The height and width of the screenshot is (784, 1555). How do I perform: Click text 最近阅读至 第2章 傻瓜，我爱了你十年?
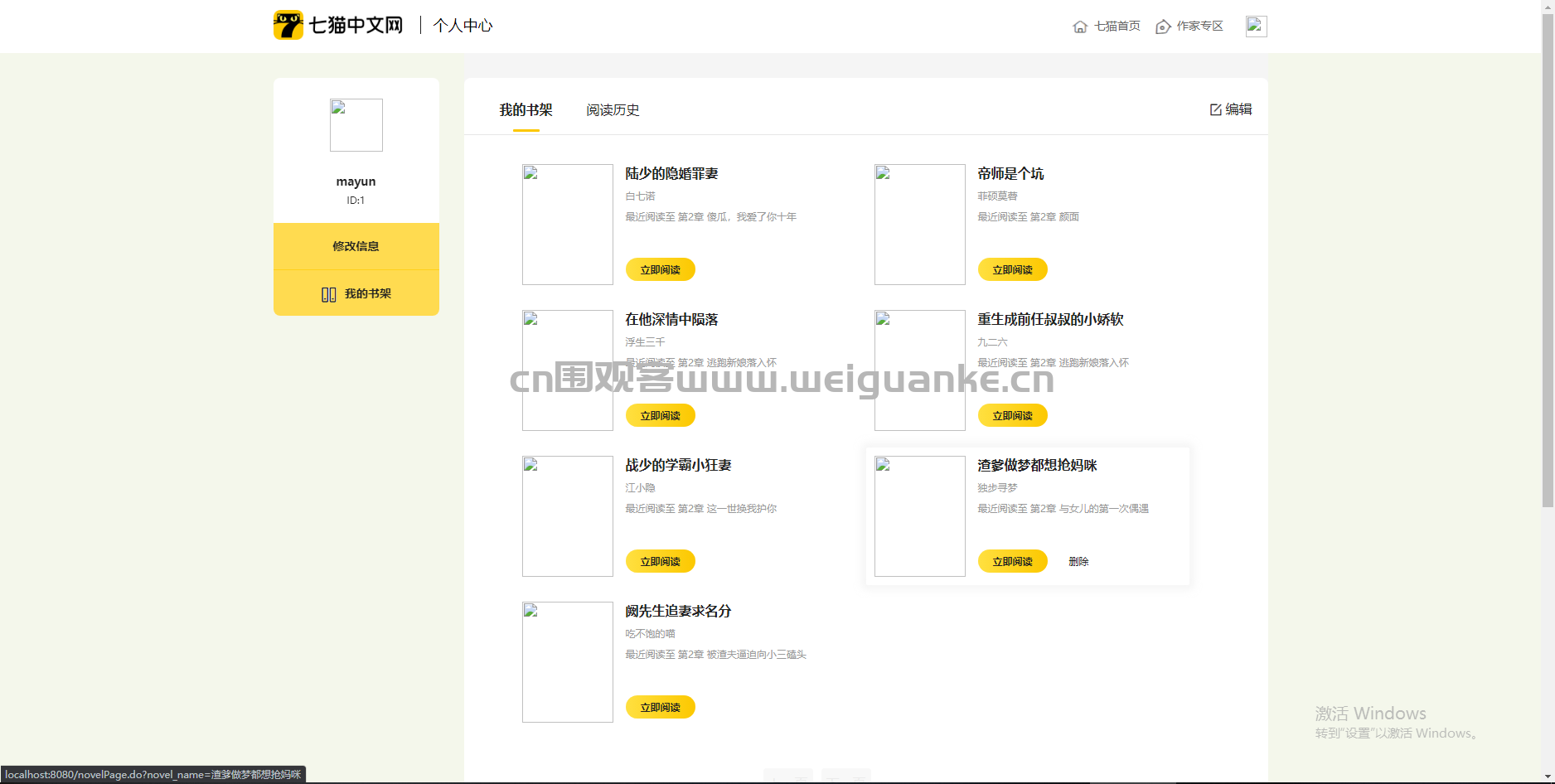[710, 217]
